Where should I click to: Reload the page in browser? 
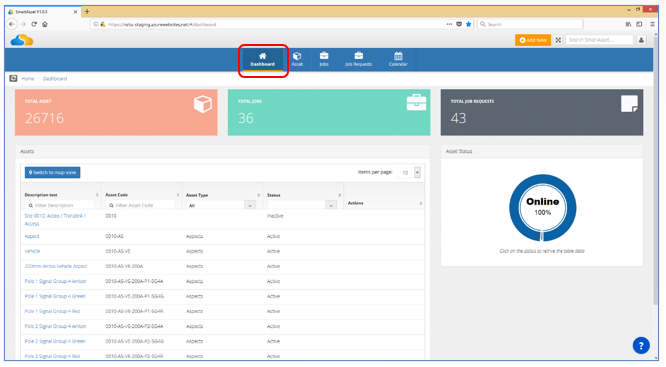(x=34, y=24)
